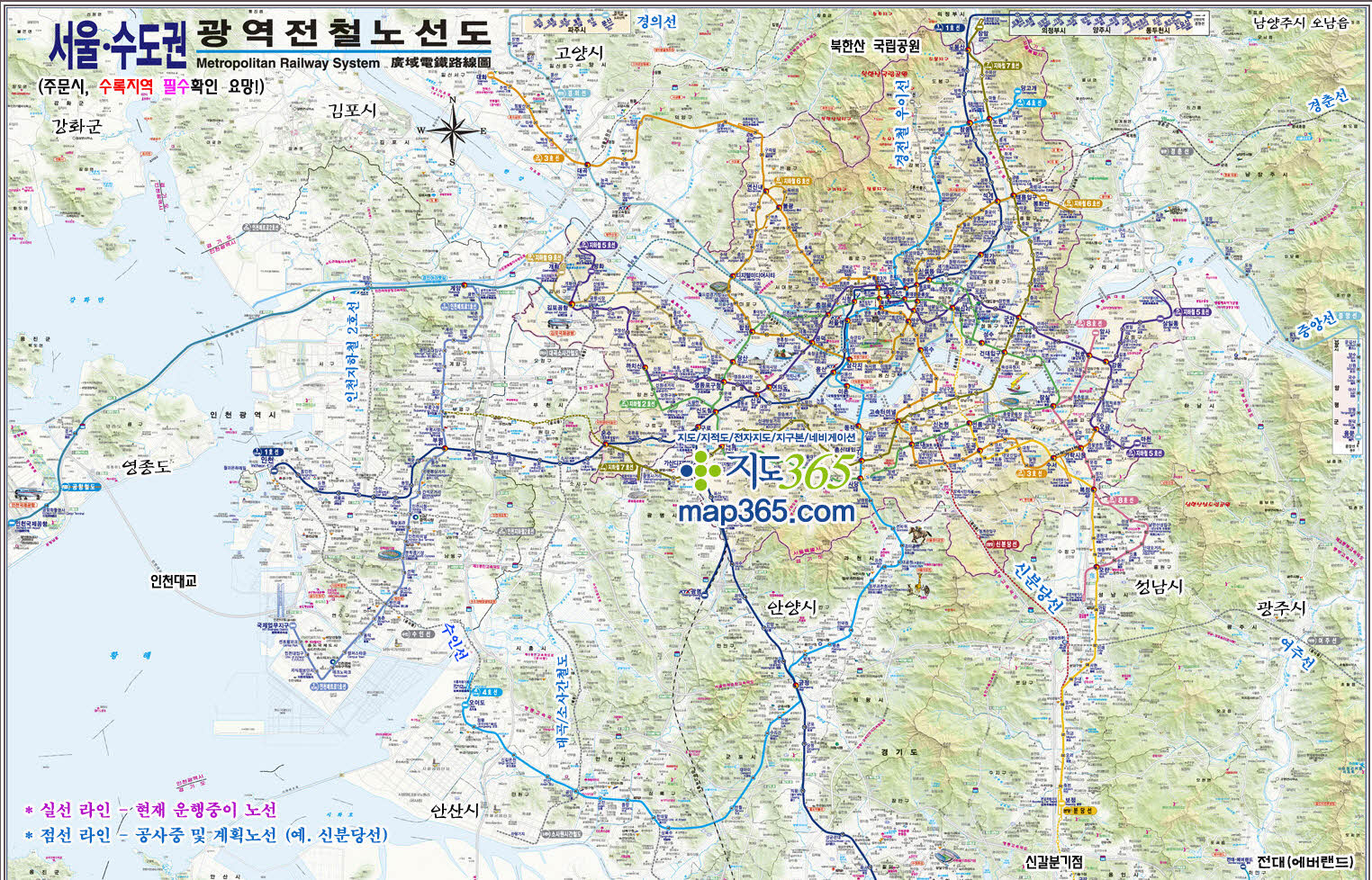Click the blue 1호선 badge near Incheon station

click(268, 452)
